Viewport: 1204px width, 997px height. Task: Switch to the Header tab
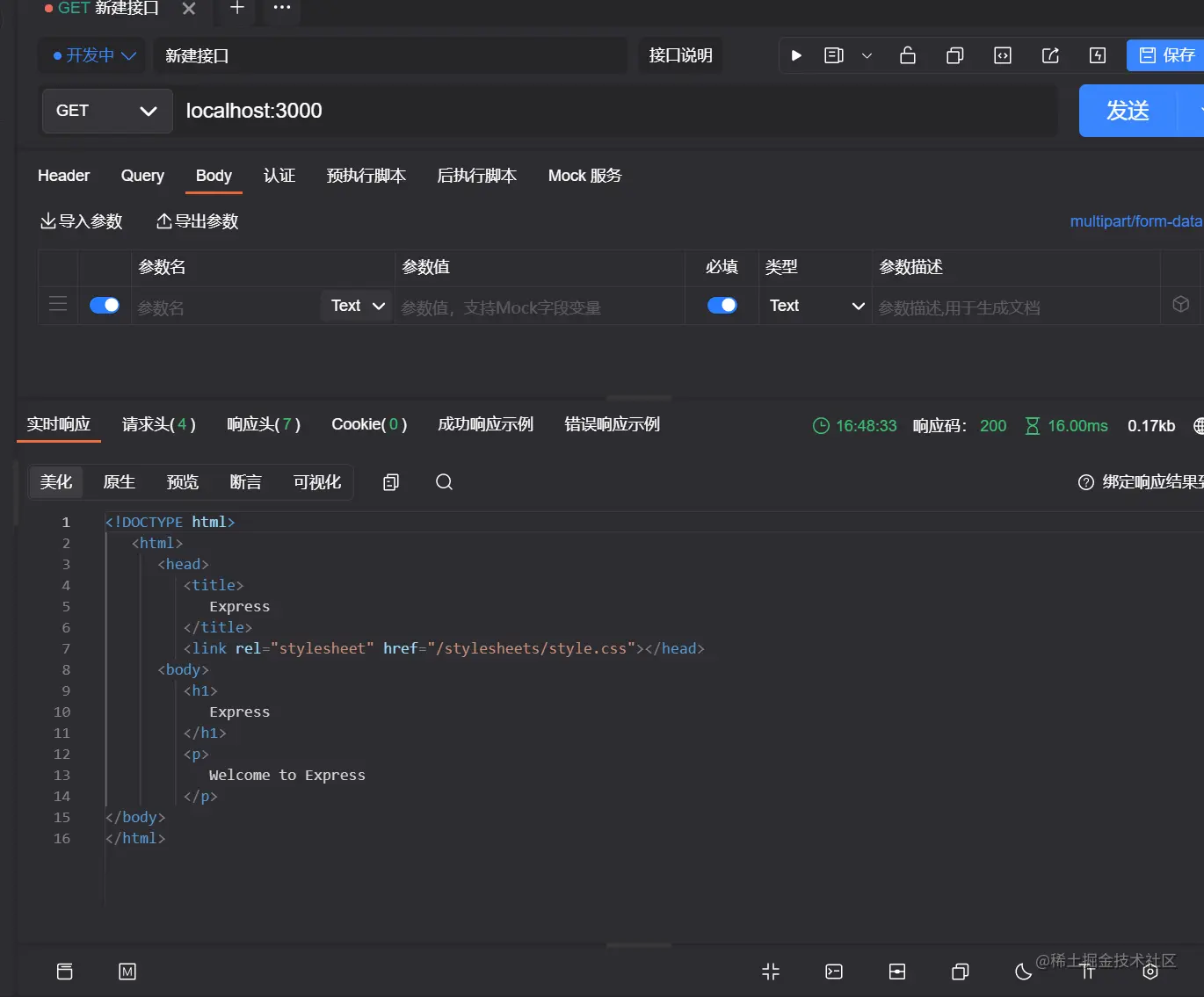tap(63, 176)
